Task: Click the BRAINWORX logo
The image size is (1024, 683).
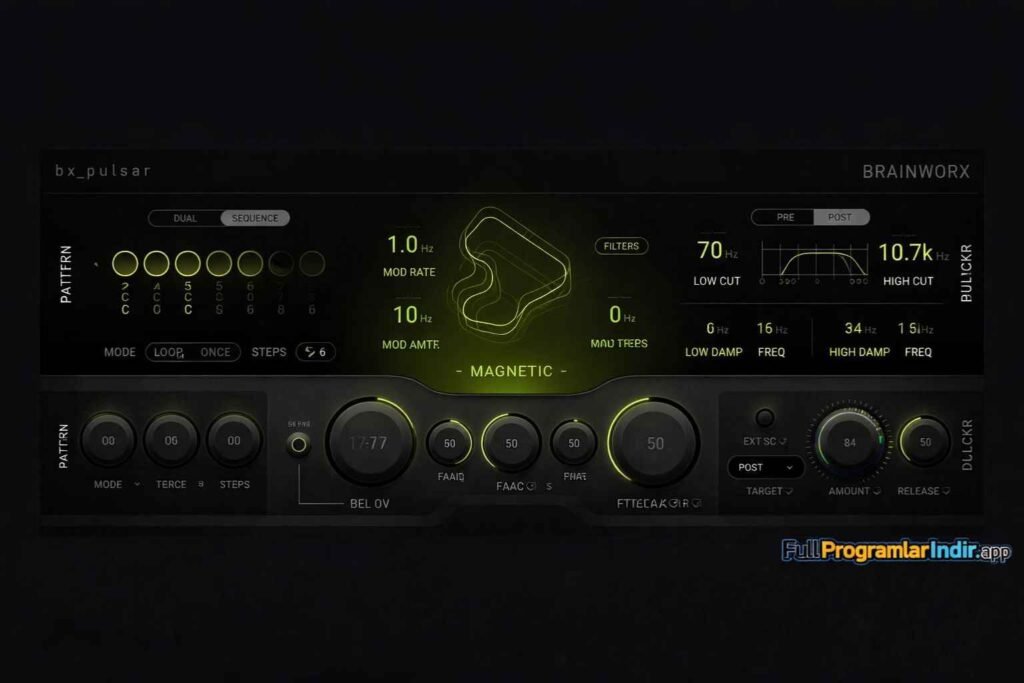Action: [916, 171]
